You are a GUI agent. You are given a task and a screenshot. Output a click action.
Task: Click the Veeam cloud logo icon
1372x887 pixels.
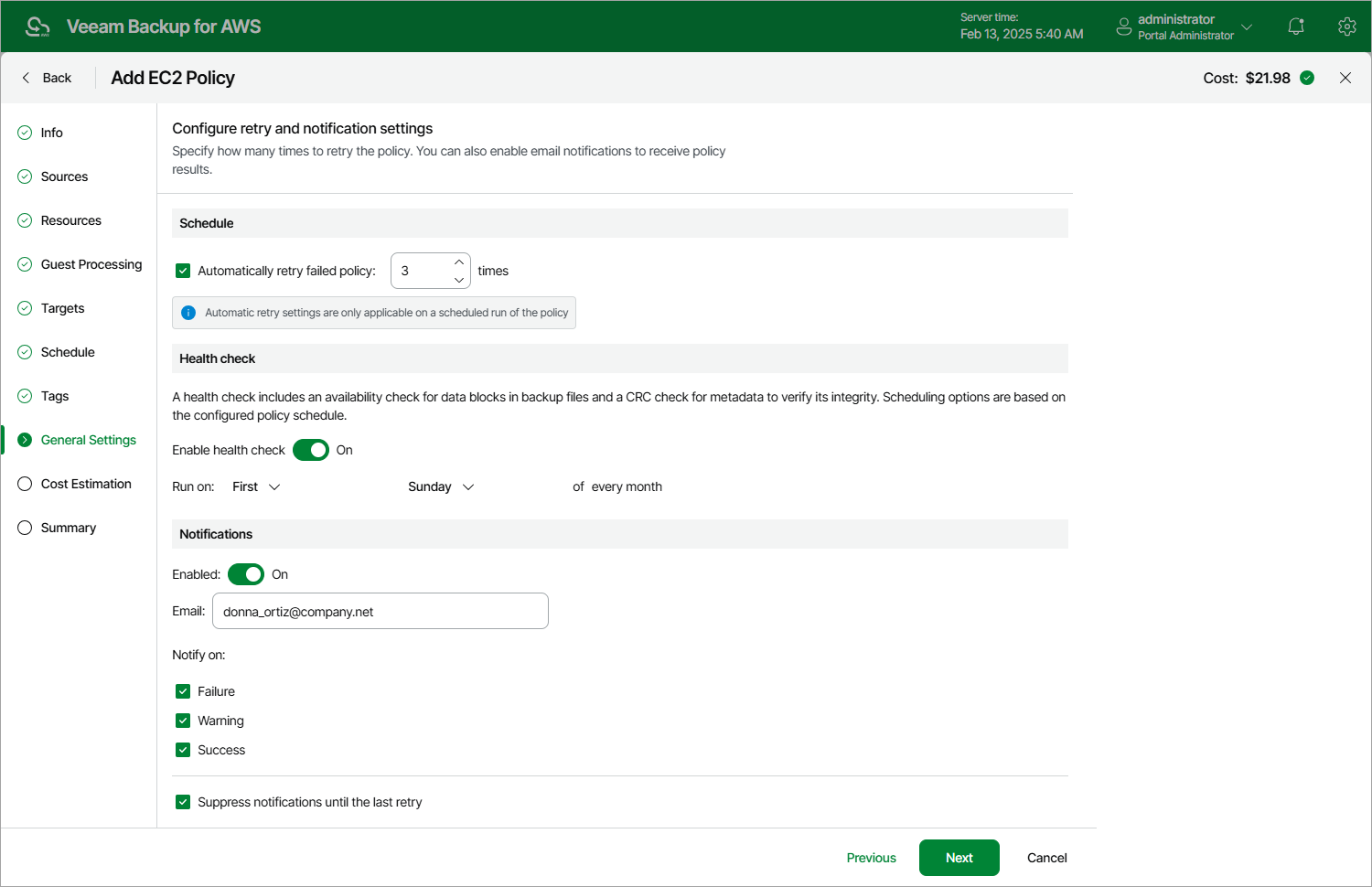tap(38, 27)
